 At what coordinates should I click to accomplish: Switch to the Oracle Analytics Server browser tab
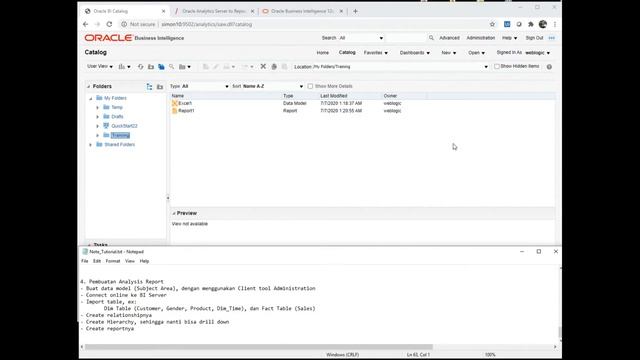(x=213, y=11)
